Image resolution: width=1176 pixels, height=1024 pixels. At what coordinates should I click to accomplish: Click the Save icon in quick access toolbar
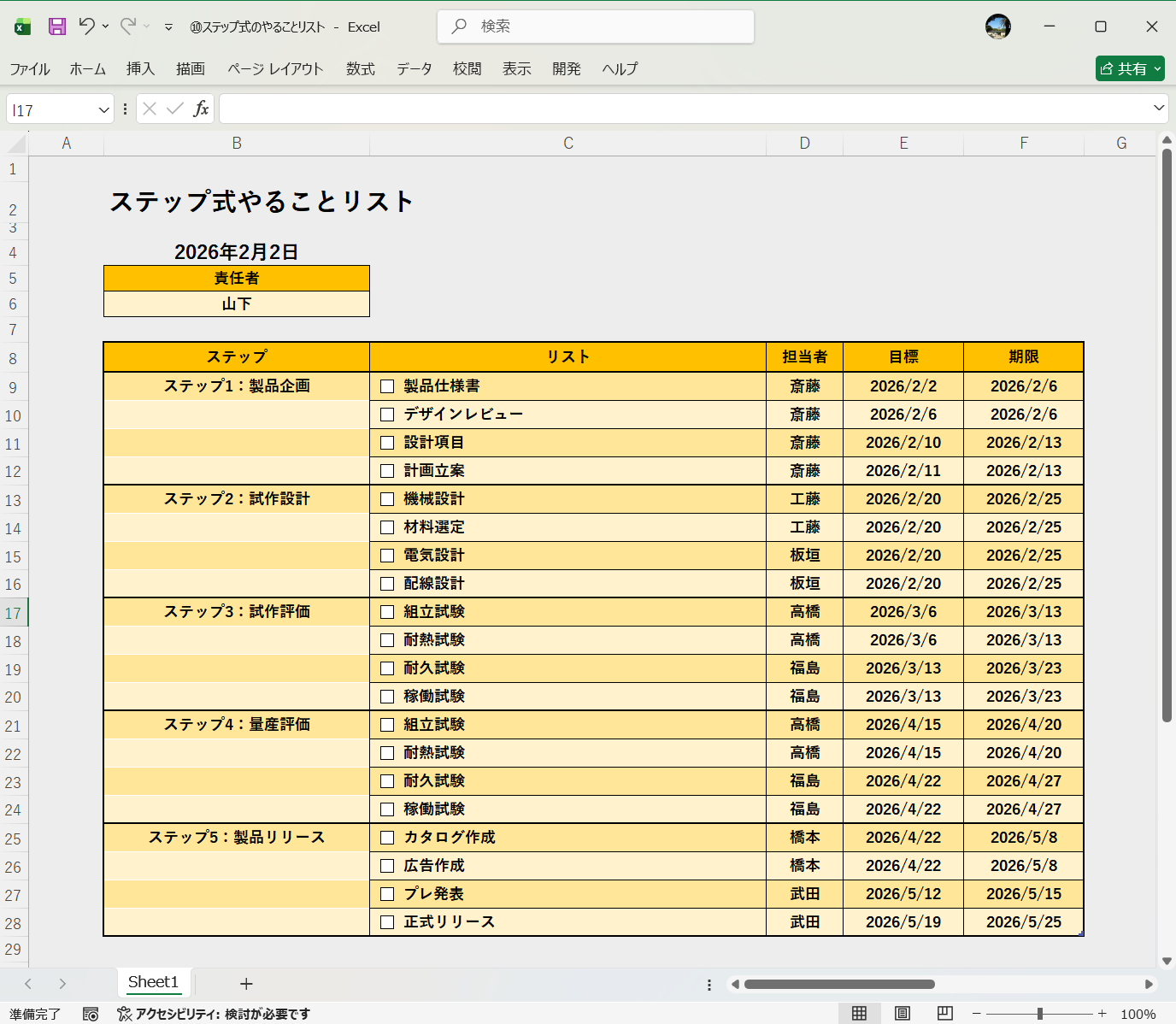point(56,26)
